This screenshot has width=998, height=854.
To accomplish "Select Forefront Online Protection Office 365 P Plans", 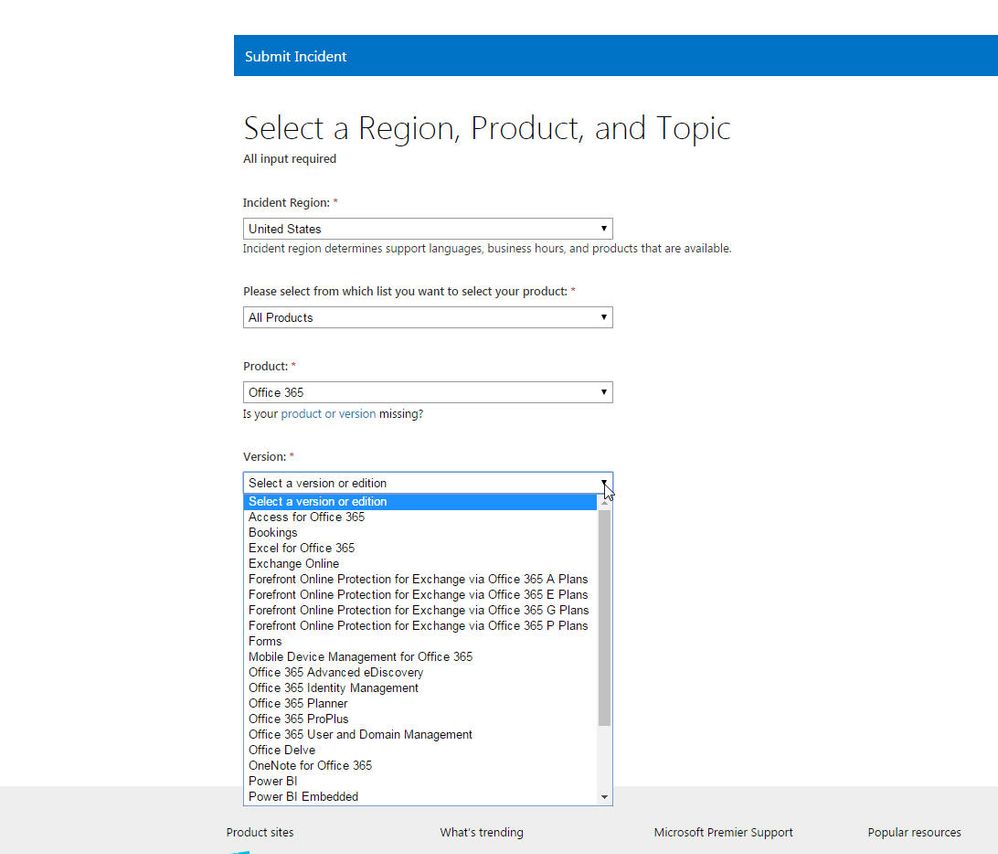I will click(420, 626).
